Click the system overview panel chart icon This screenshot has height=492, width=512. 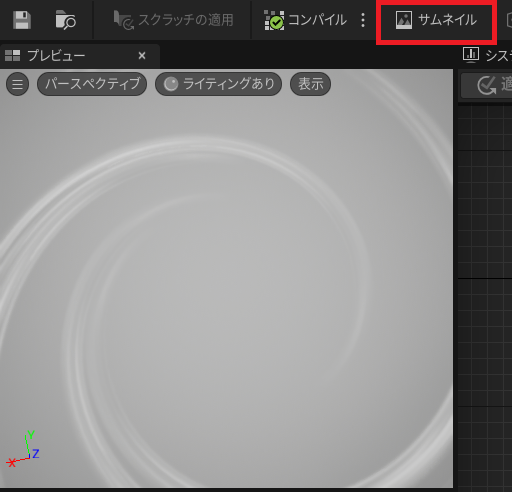[471, 55]
